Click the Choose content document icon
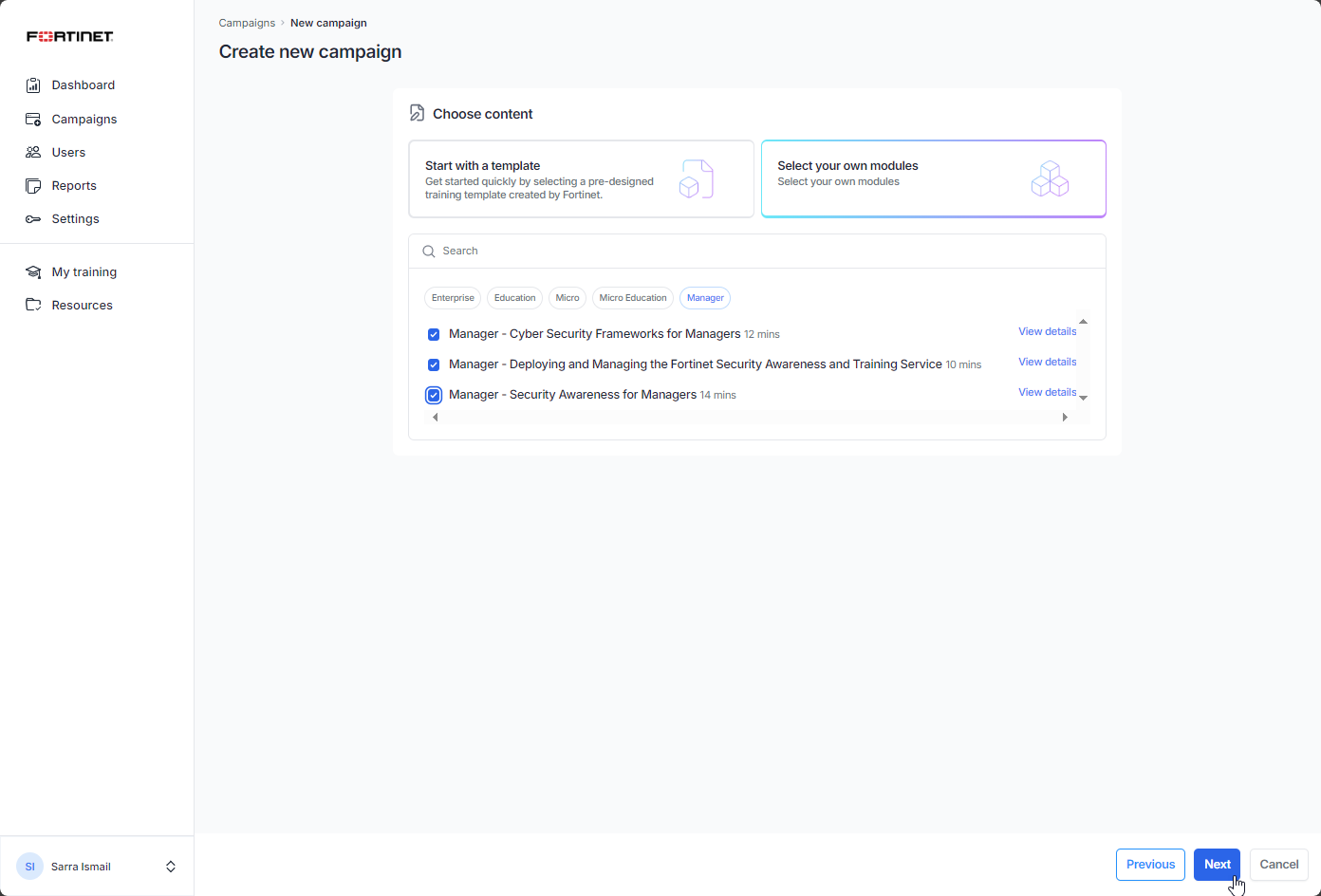Image resolution: width=1321 pixels, height=896 pixels. (417, 113)
